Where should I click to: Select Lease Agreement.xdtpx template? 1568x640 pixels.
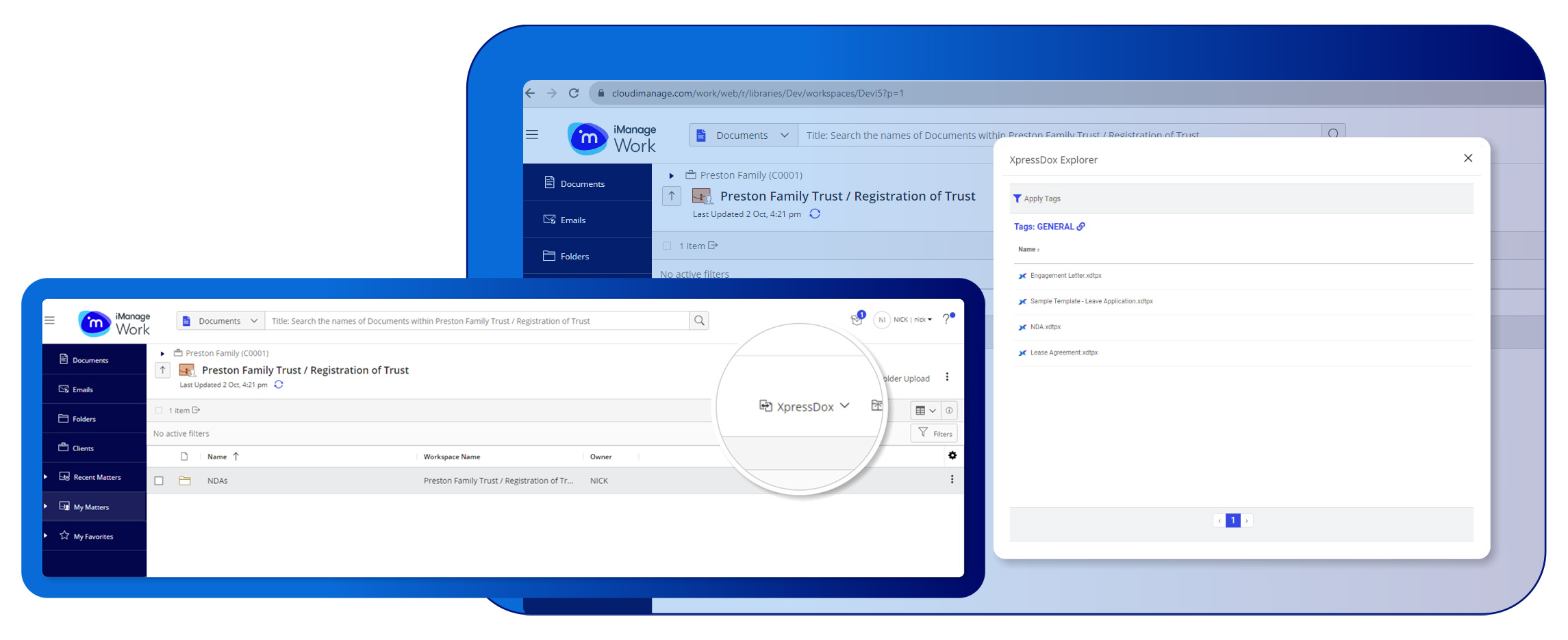pyautogui.click(x=1064, y=353)
